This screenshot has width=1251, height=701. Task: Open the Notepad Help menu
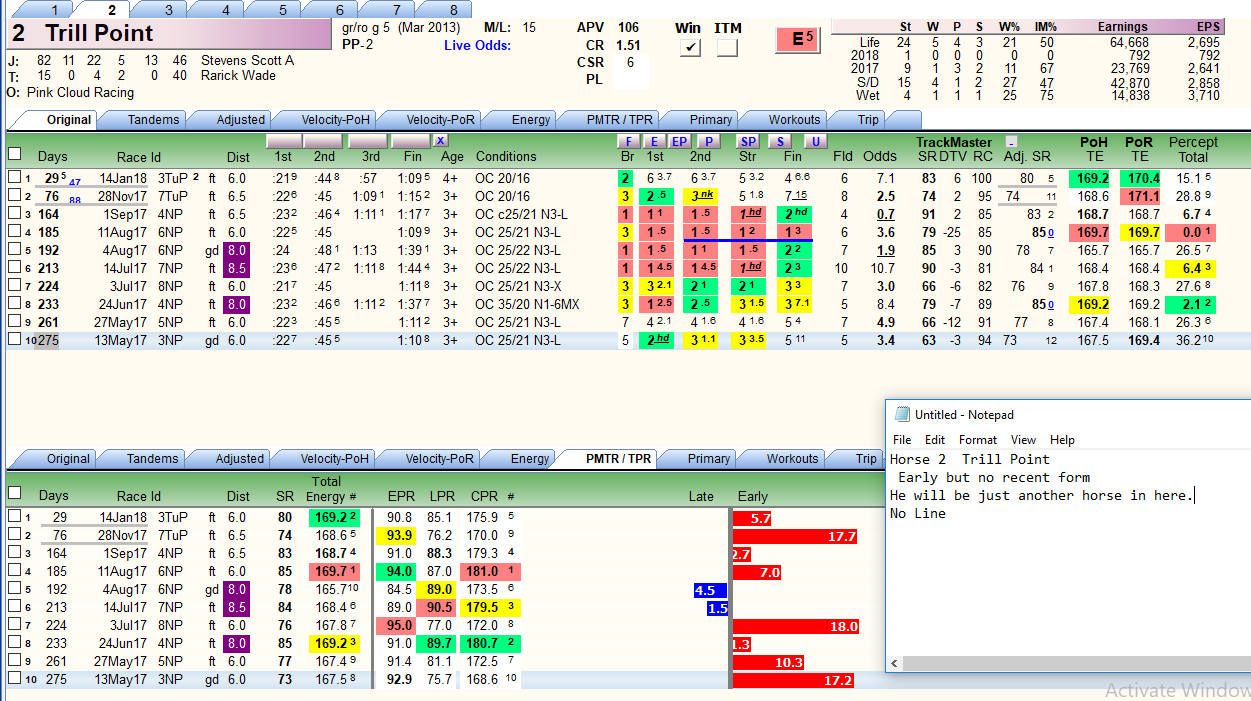coord(1062,439)
